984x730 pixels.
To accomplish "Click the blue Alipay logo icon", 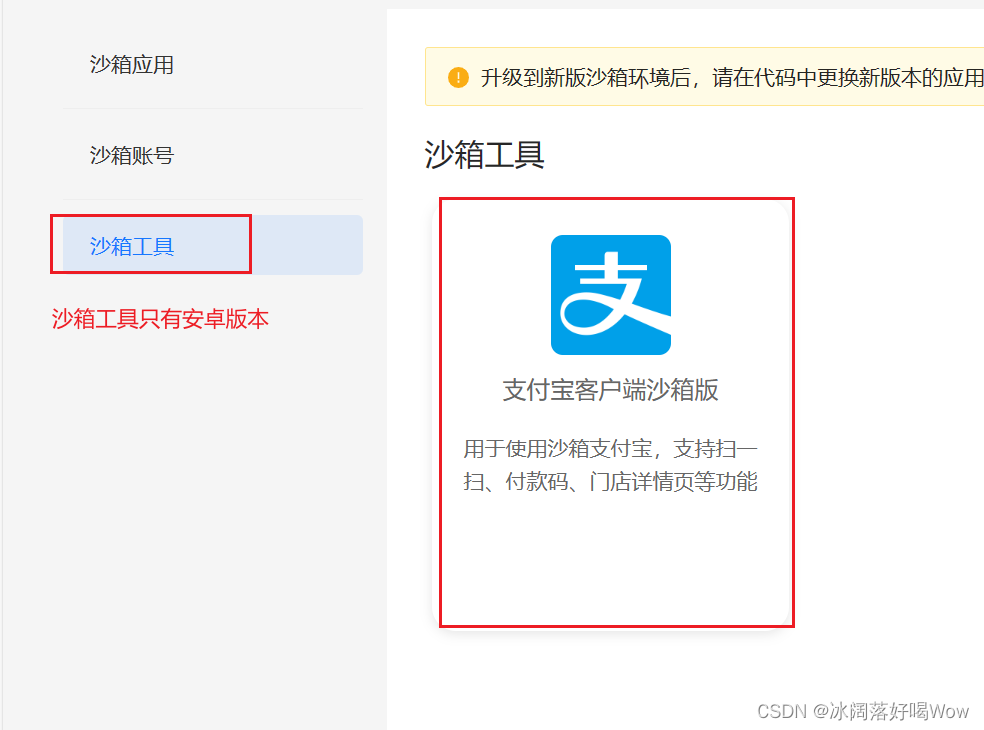I will point(611,295).
